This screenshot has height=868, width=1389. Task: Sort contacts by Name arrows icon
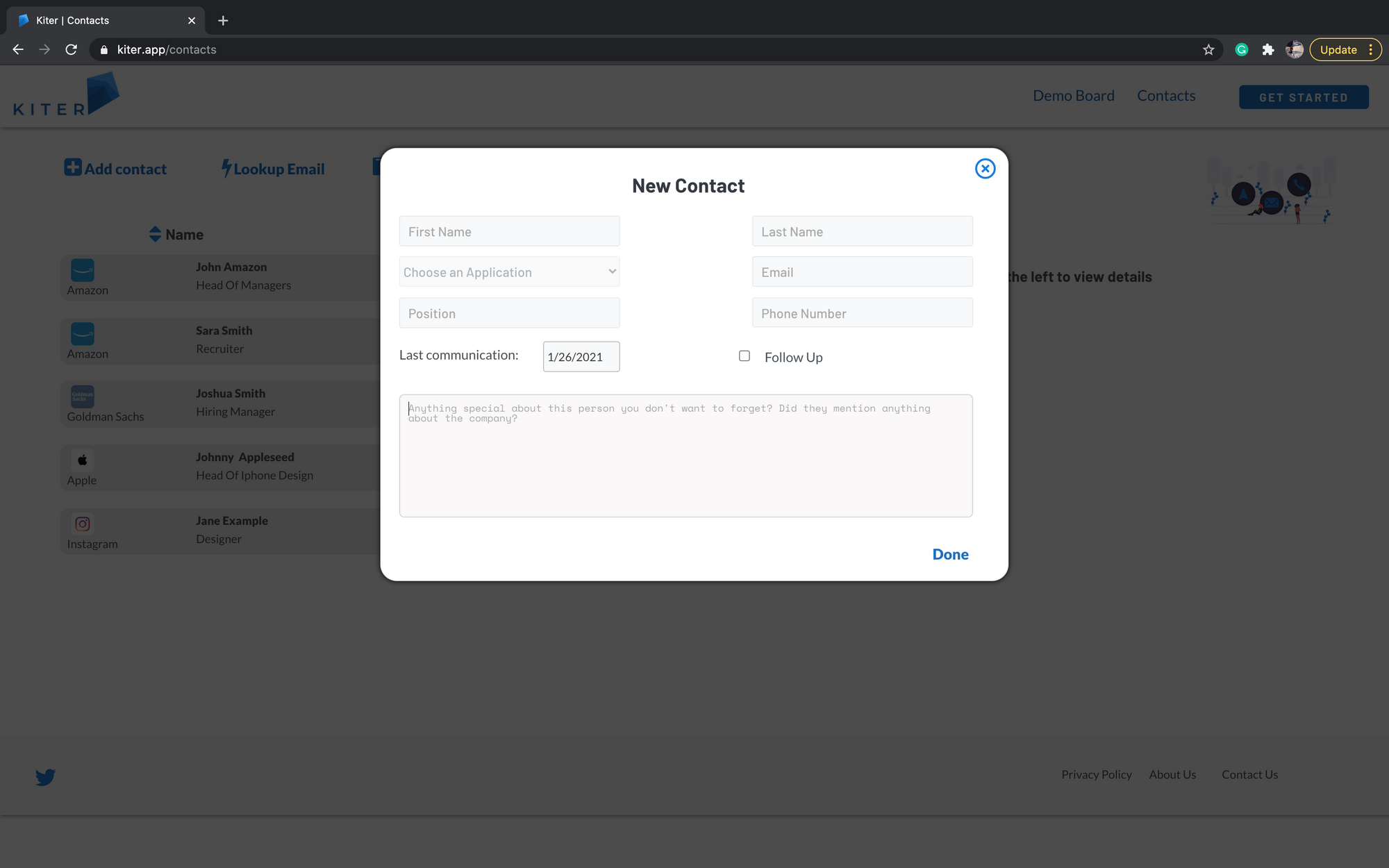coord(155,235)
